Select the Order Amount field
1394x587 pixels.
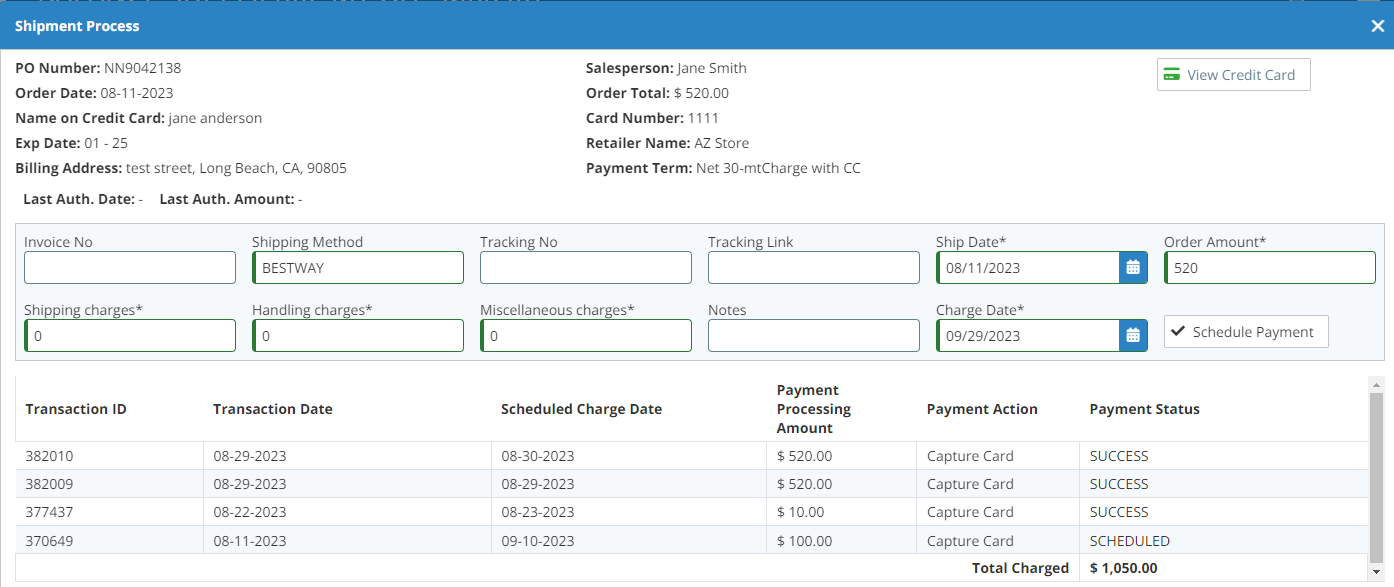coord(1270,267)
